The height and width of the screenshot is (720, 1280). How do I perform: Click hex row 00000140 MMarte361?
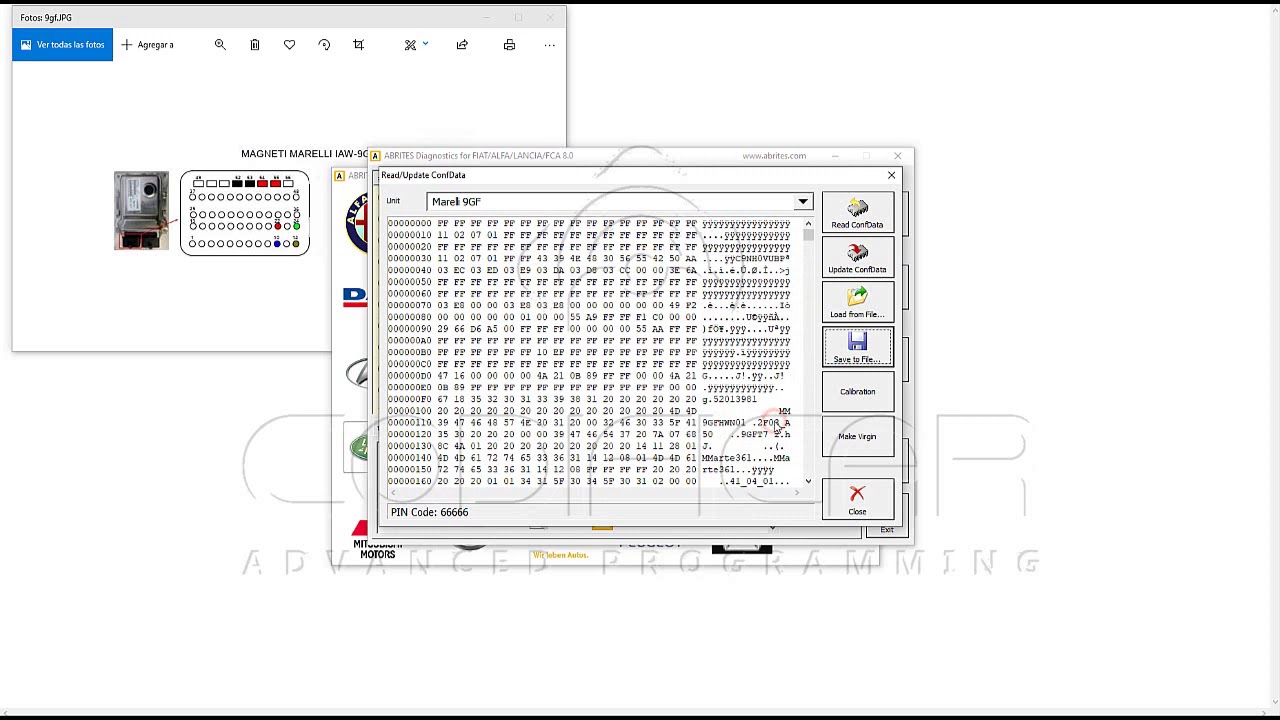pyautogui.click(x=589, y=458)
